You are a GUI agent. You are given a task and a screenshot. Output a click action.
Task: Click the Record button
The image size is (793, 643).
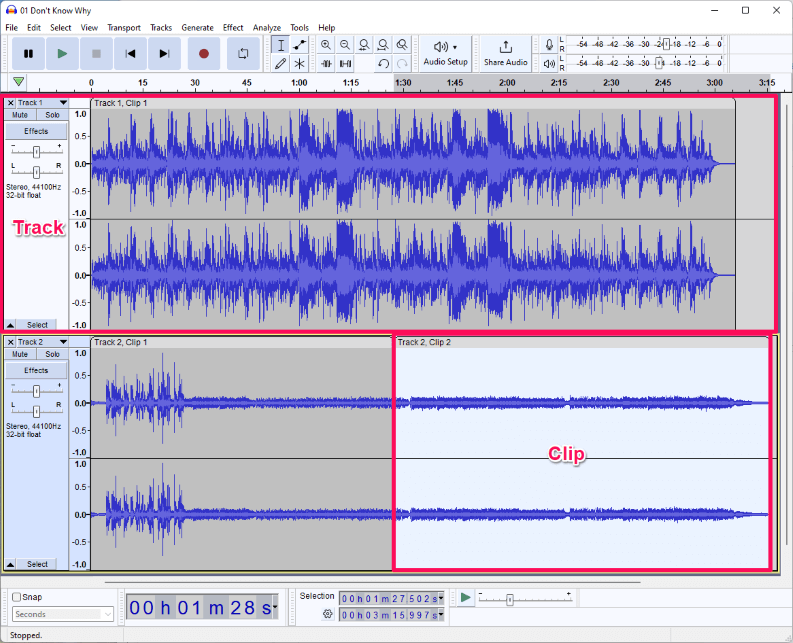(204, 53)
